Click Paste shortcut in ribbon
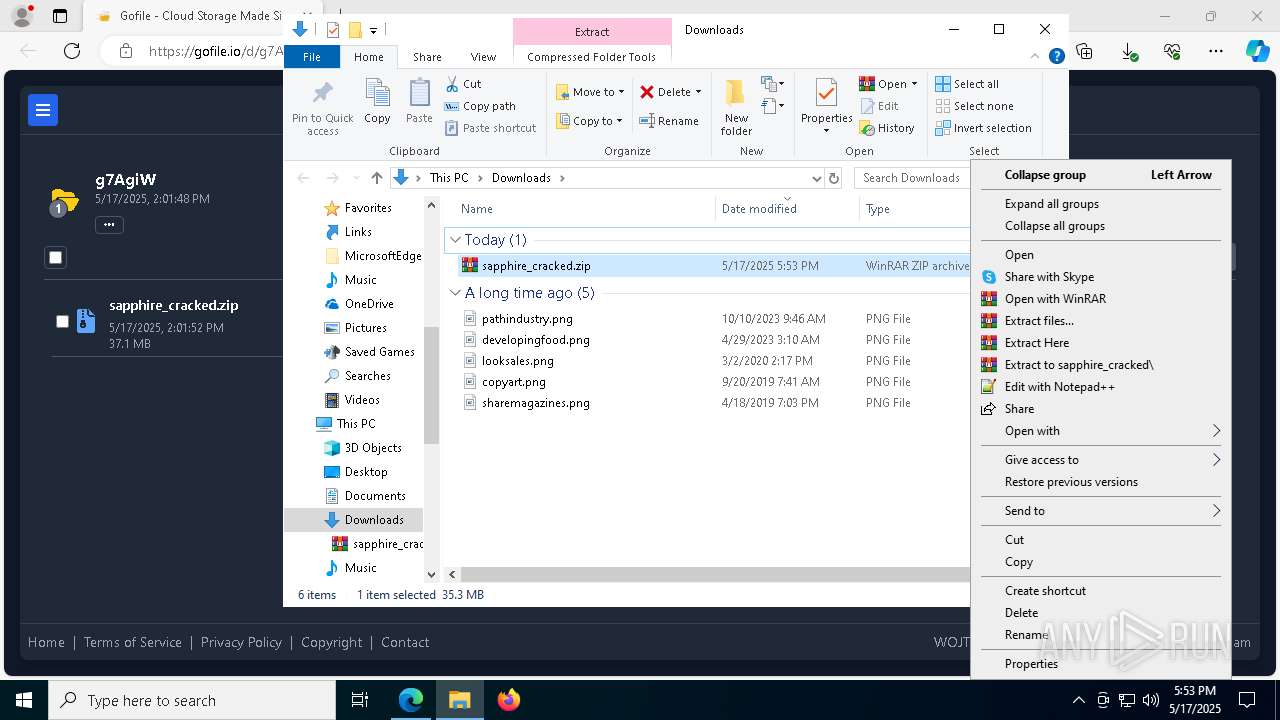The height and width of the screenshot is (720, 1280). (490, 128)
